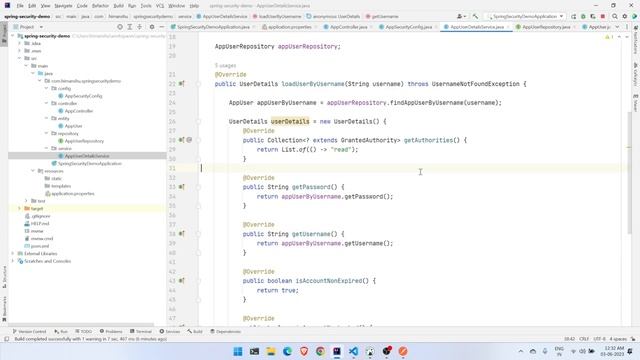This screenshot has height=360, width=640.
Task: Select AppSecurityConfig in the project tree
Action: (x=83, y=96)
